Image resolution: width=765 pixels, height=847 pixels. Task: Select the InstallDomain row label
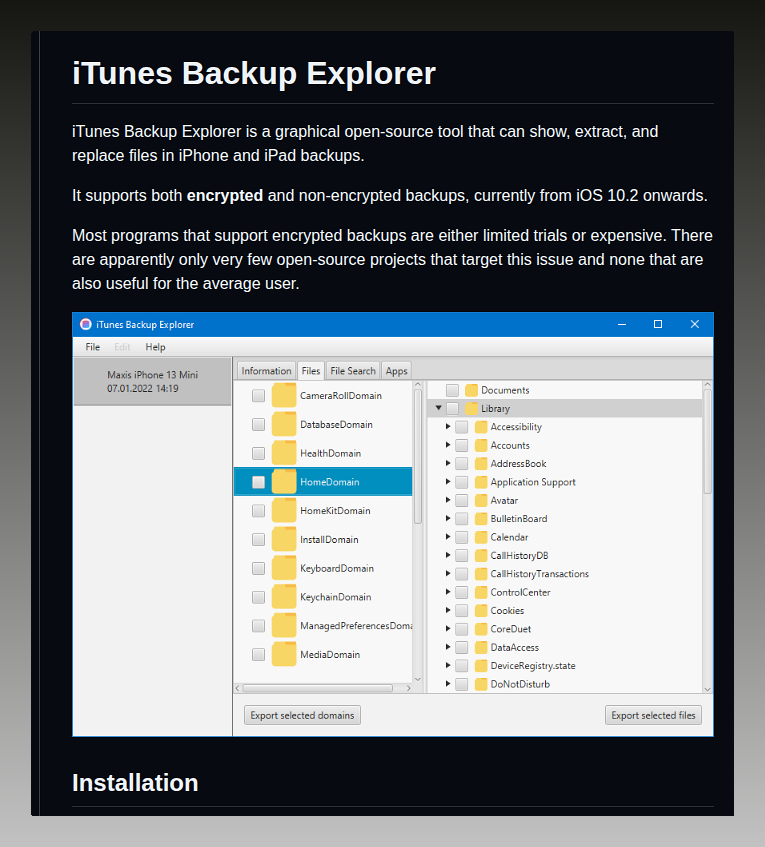pos(329,539)
